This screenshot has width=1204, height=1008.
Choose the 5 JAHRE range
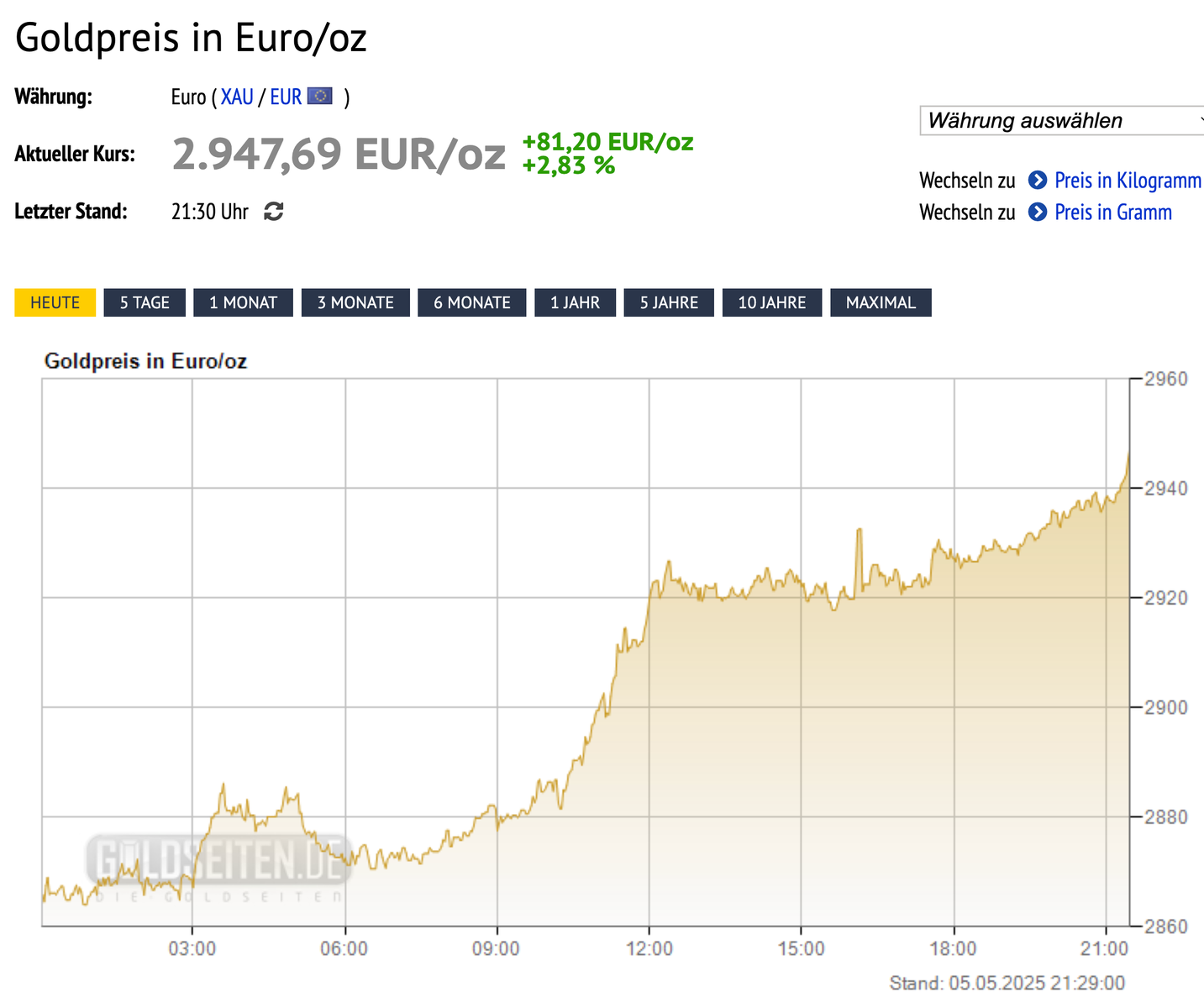click(x=669, y=302)
